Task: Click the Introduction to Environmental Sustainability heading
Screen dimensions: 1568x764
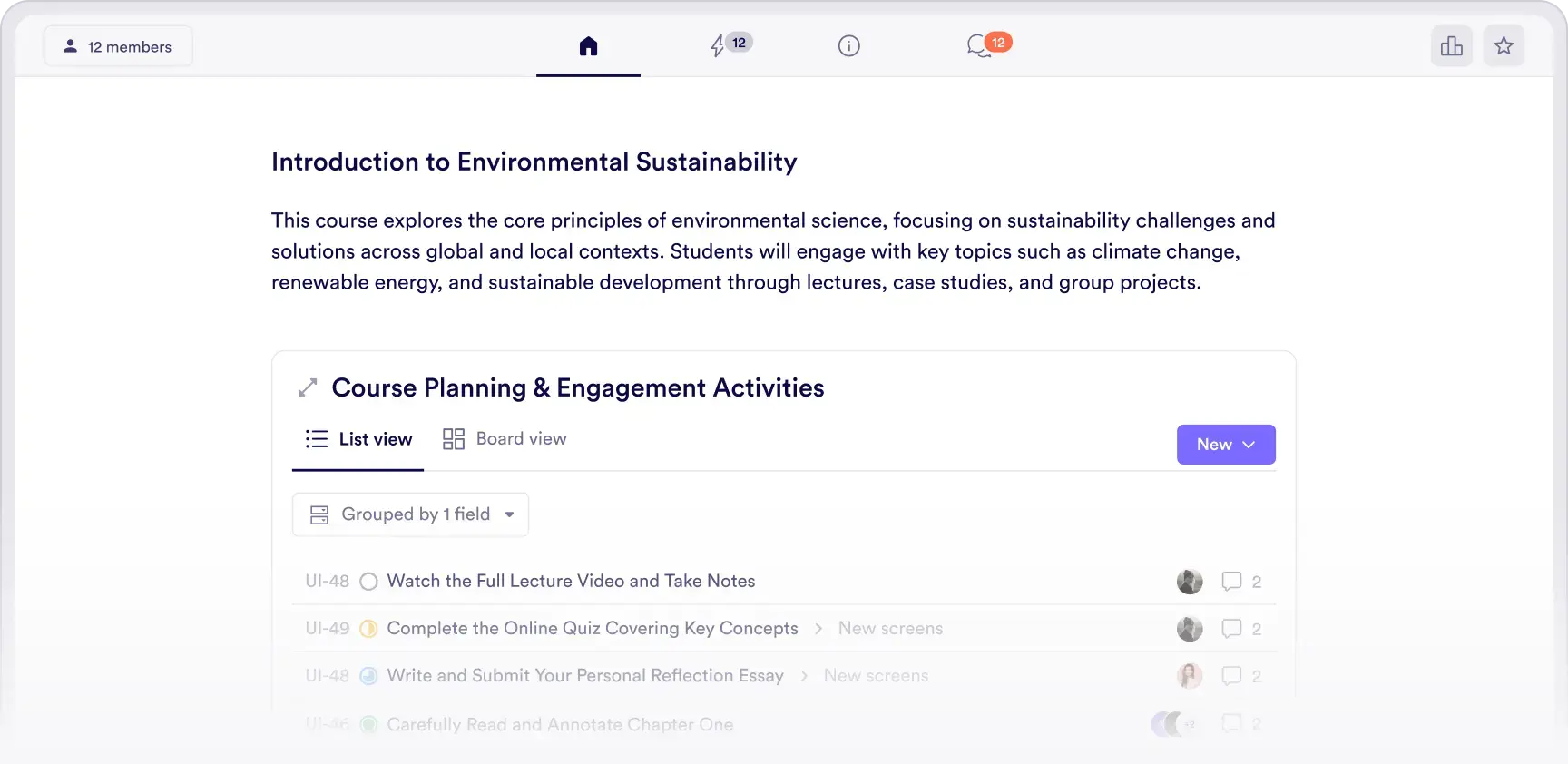Action: pyautogui.click(x=534, y=162)
